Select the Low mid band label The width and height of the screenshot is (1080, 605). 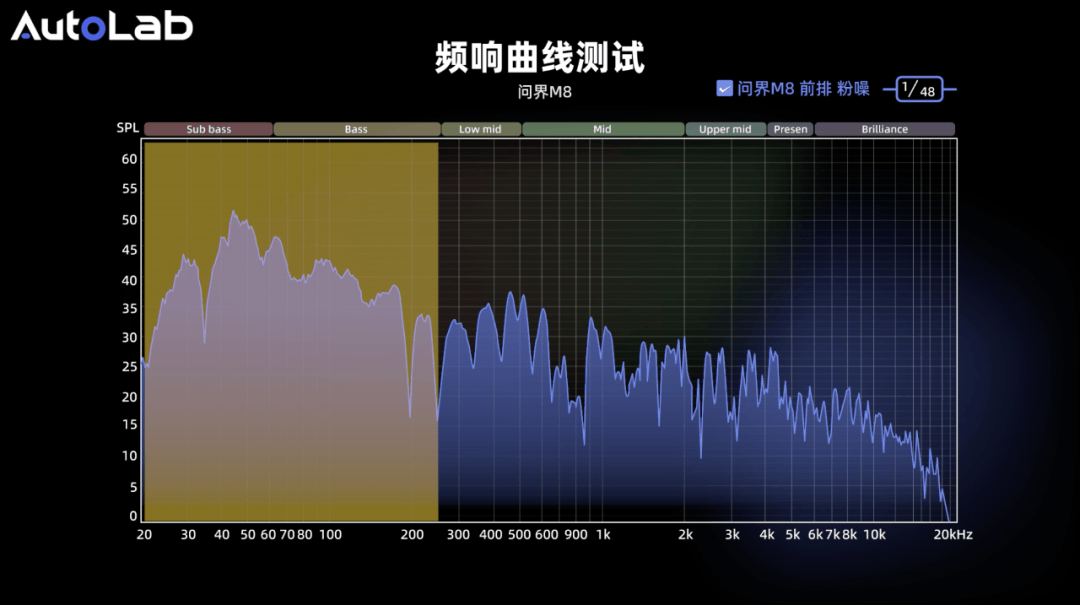click(x=480, y=129)
